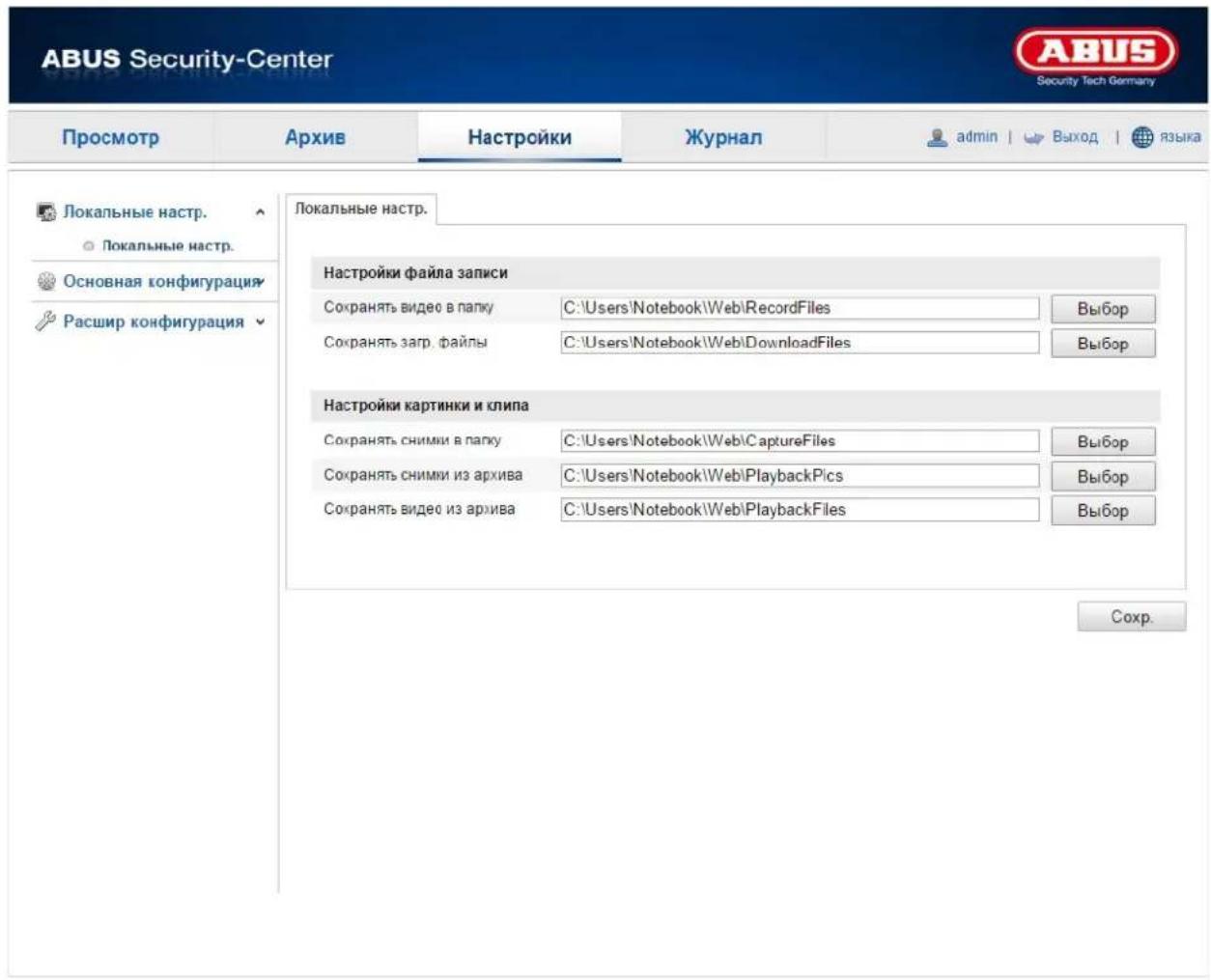The width and height of the screenshot is (1211, 980).
Task: Click the Основная конфигурация gear icon
Action: [46, 281]
